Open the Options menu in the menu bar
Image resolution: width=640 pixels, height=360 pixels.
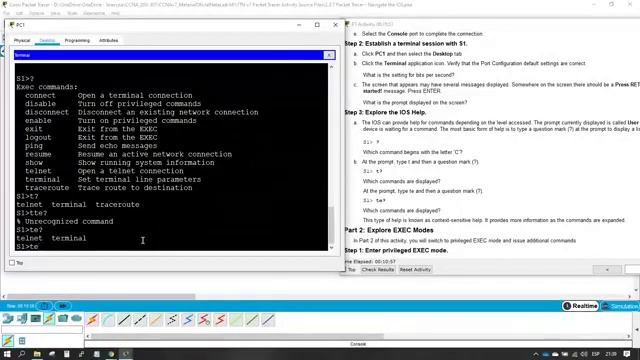coord(36,13)
